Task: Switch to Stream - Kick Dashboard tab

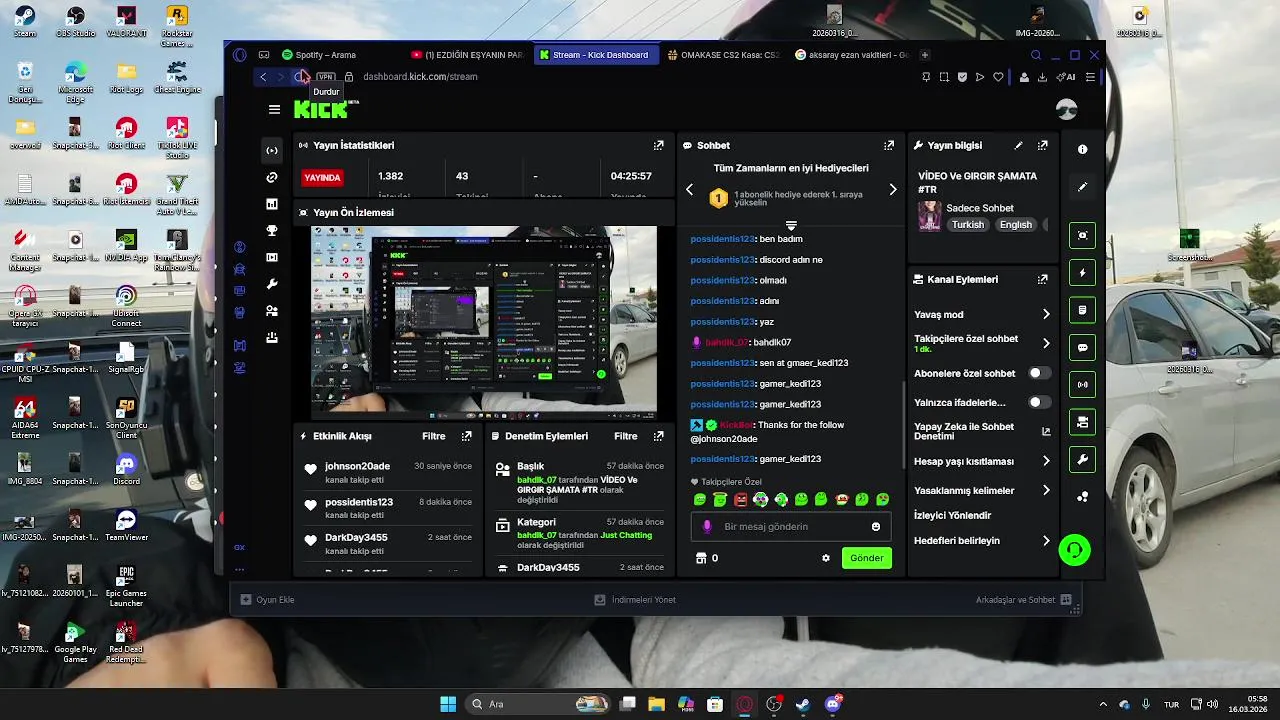Action: 596,55
